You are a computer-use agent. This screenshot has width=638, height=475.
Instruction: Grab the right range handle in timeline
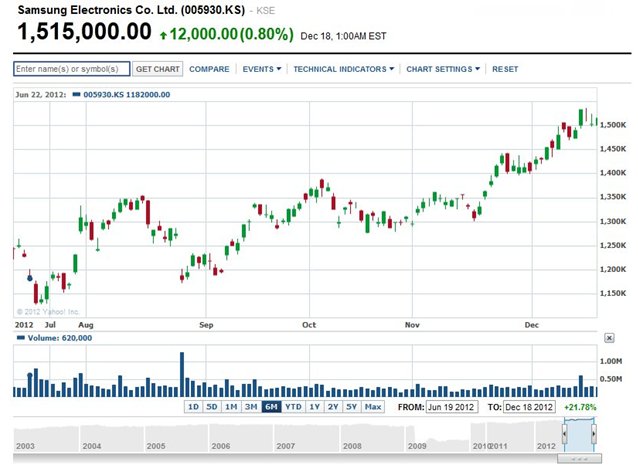point(594,433)
